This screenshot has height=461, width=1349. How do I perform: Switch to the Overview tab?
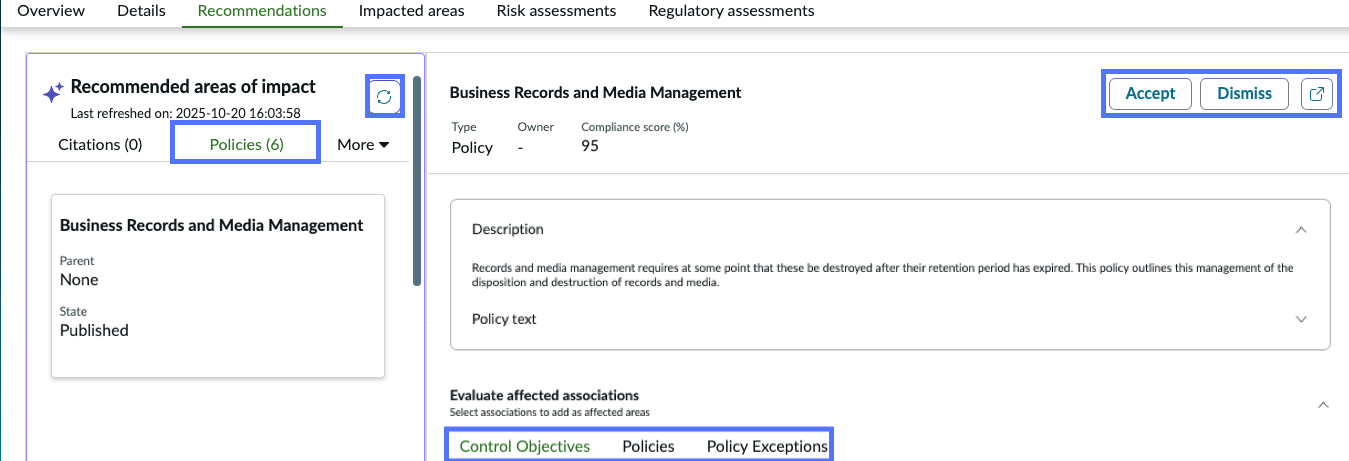click(x=52, y=11)
